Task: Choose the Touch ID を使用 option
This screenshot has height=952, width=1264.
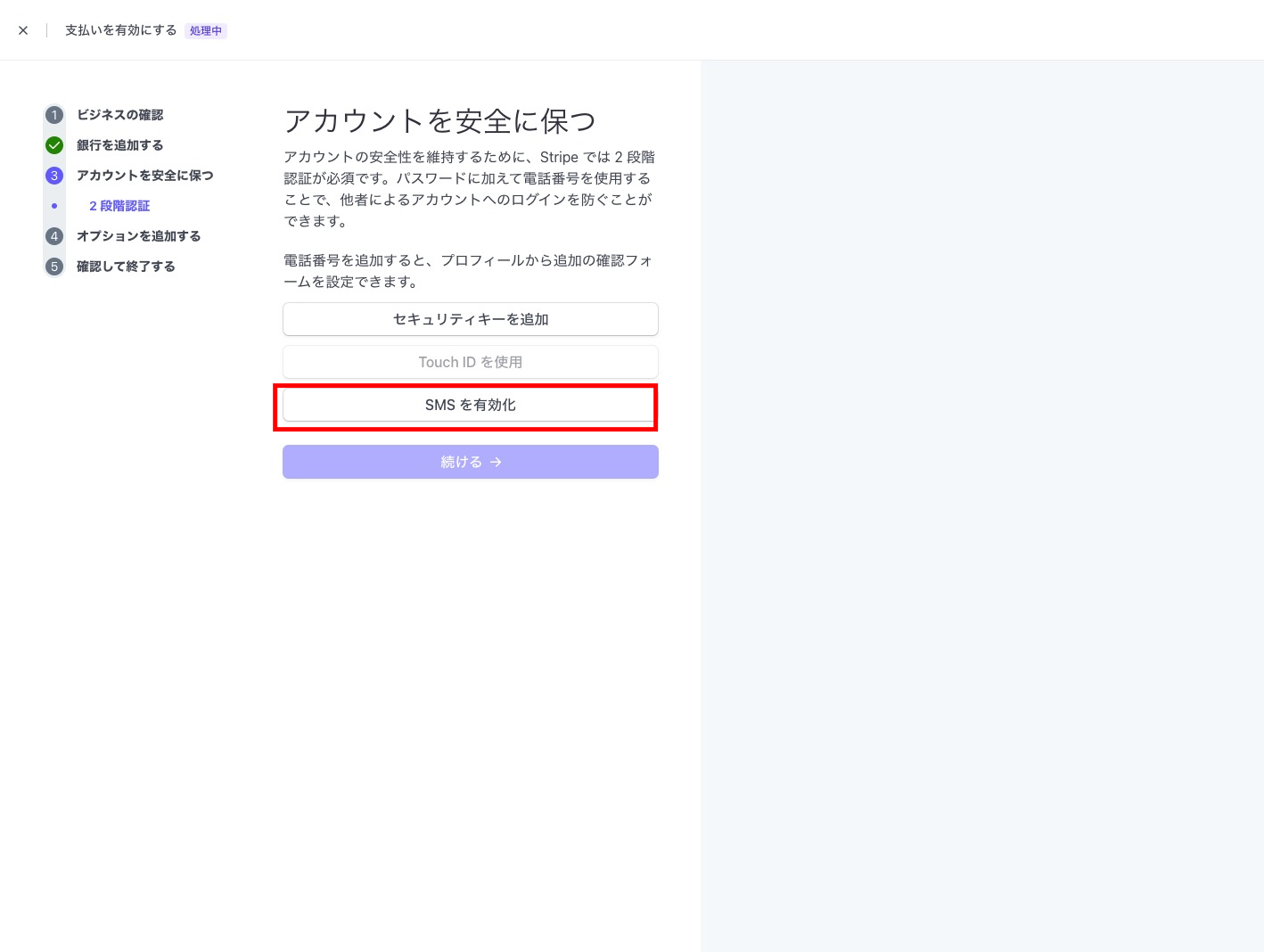Action: (x=470, y=362)
